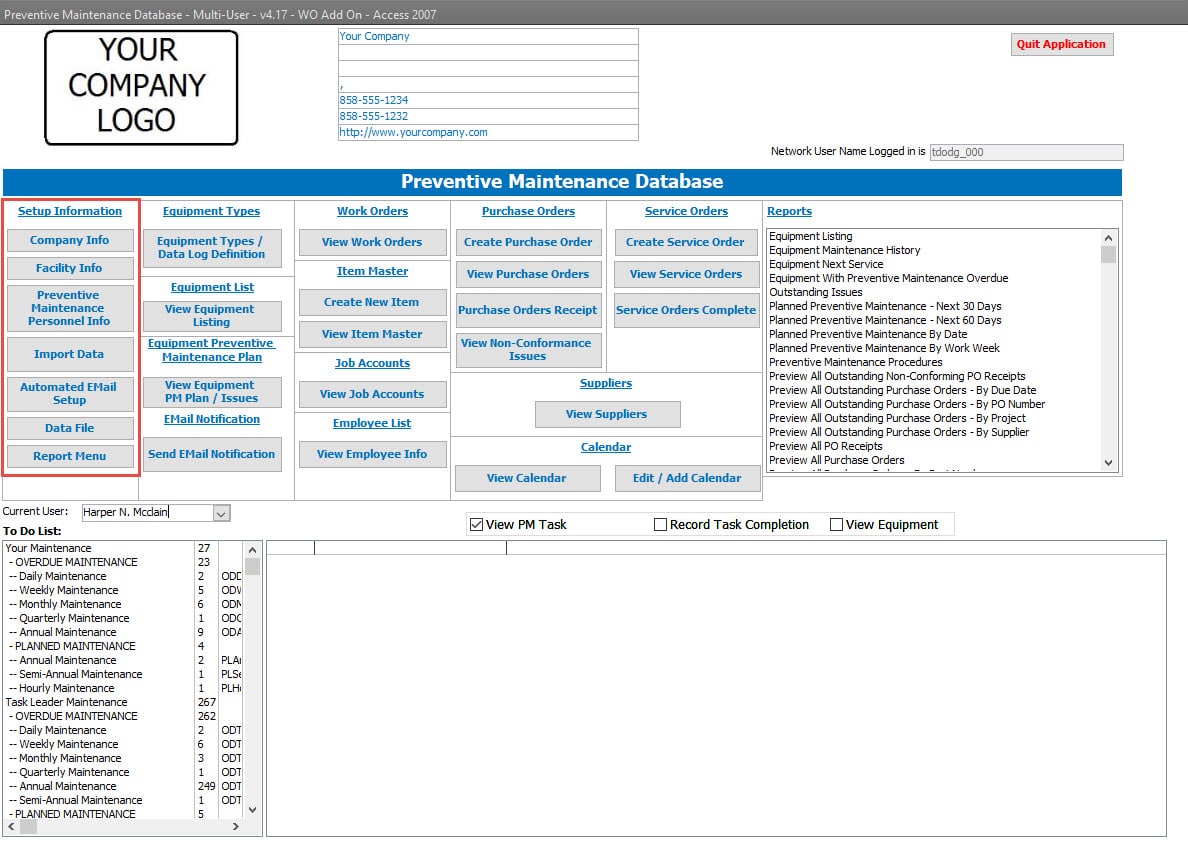
Task: Click Create New Item button
Action: pyautogui.click(x=372, y=302)
